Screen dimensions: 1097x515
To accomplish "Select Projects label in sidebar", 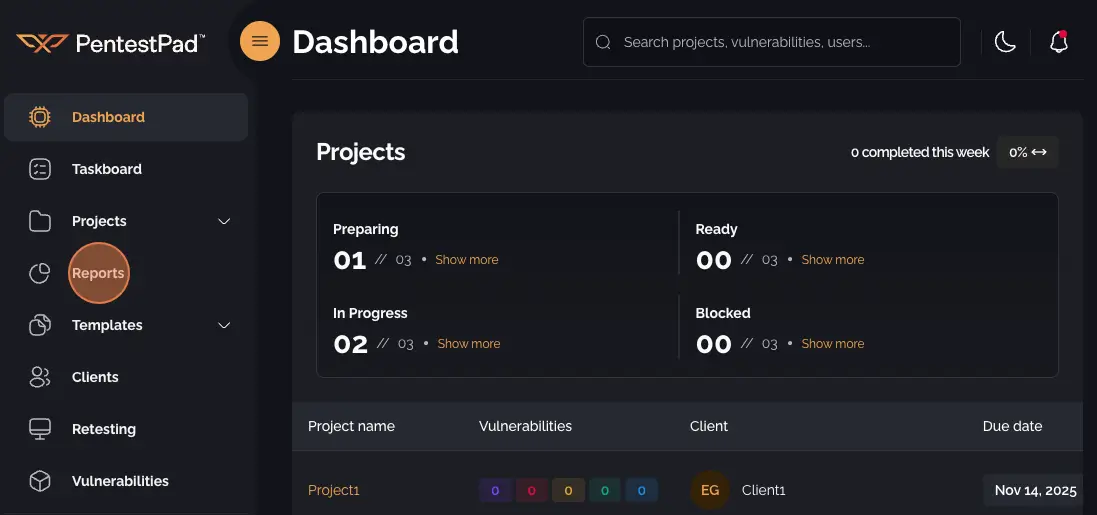I will click(x=99, y=221).
